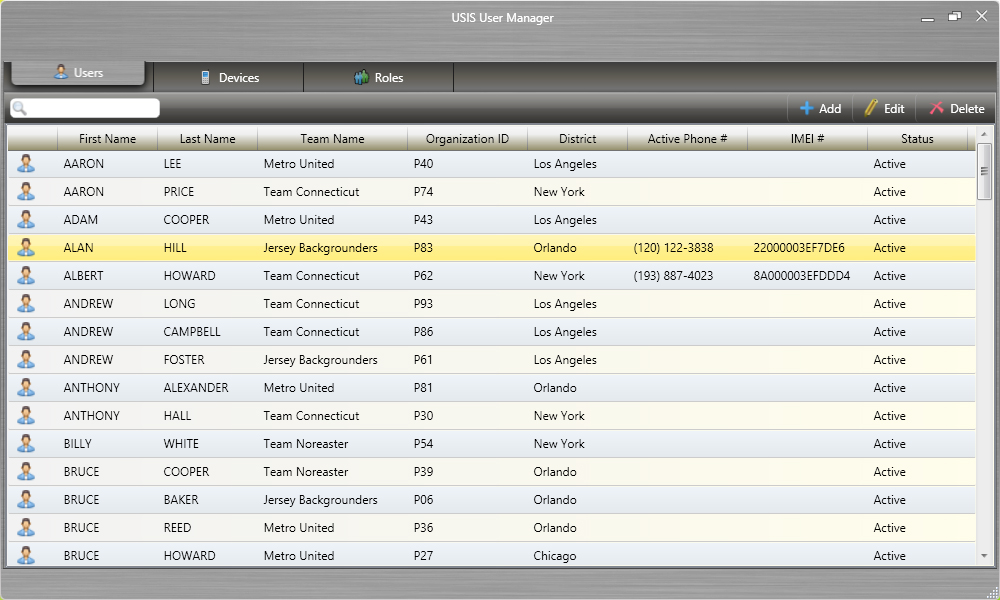Click the Status column header
The height and width of the screenshot is (600, 1000).
[916, 139]
